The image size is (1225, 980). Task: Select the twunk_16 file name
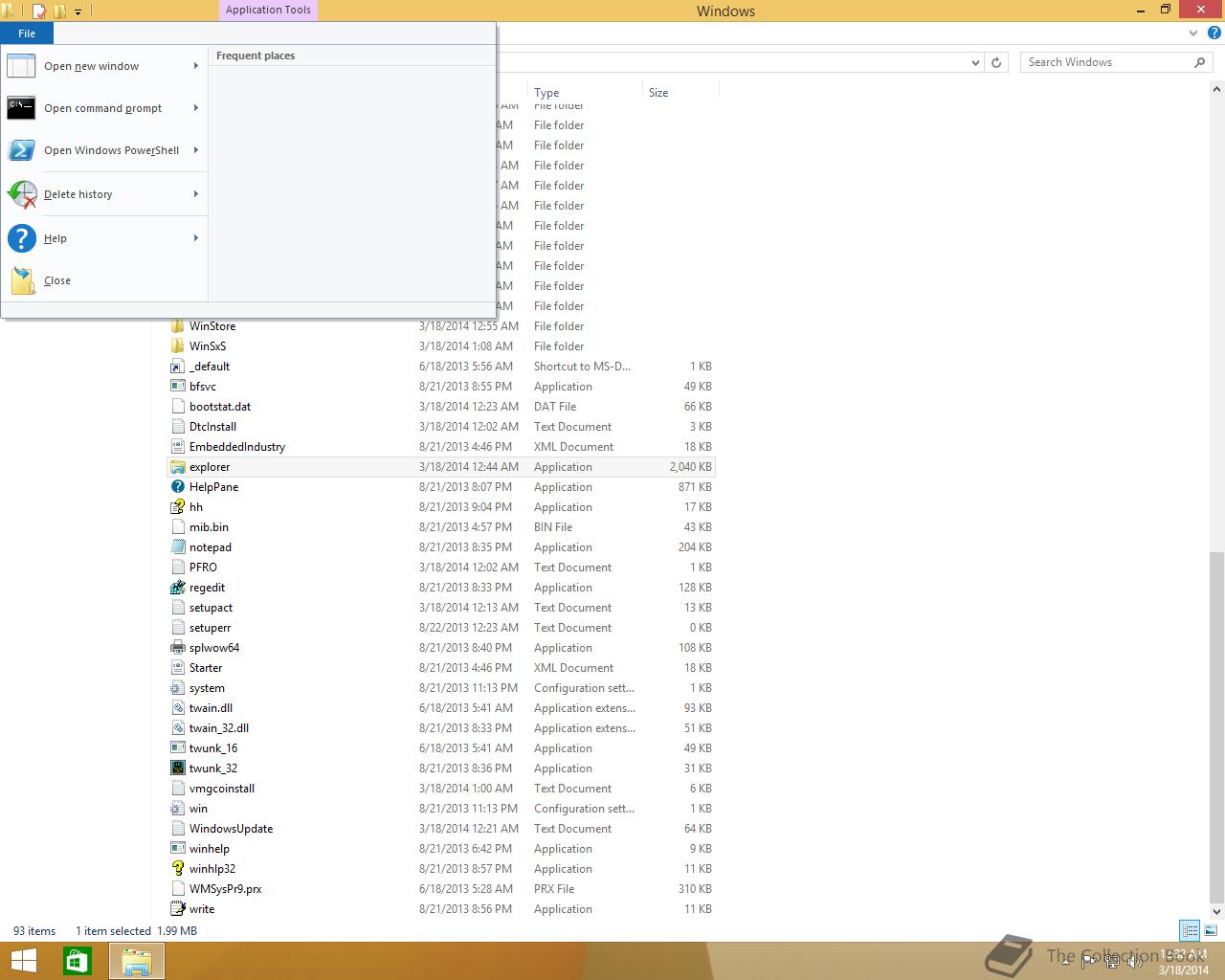[213, 748]
